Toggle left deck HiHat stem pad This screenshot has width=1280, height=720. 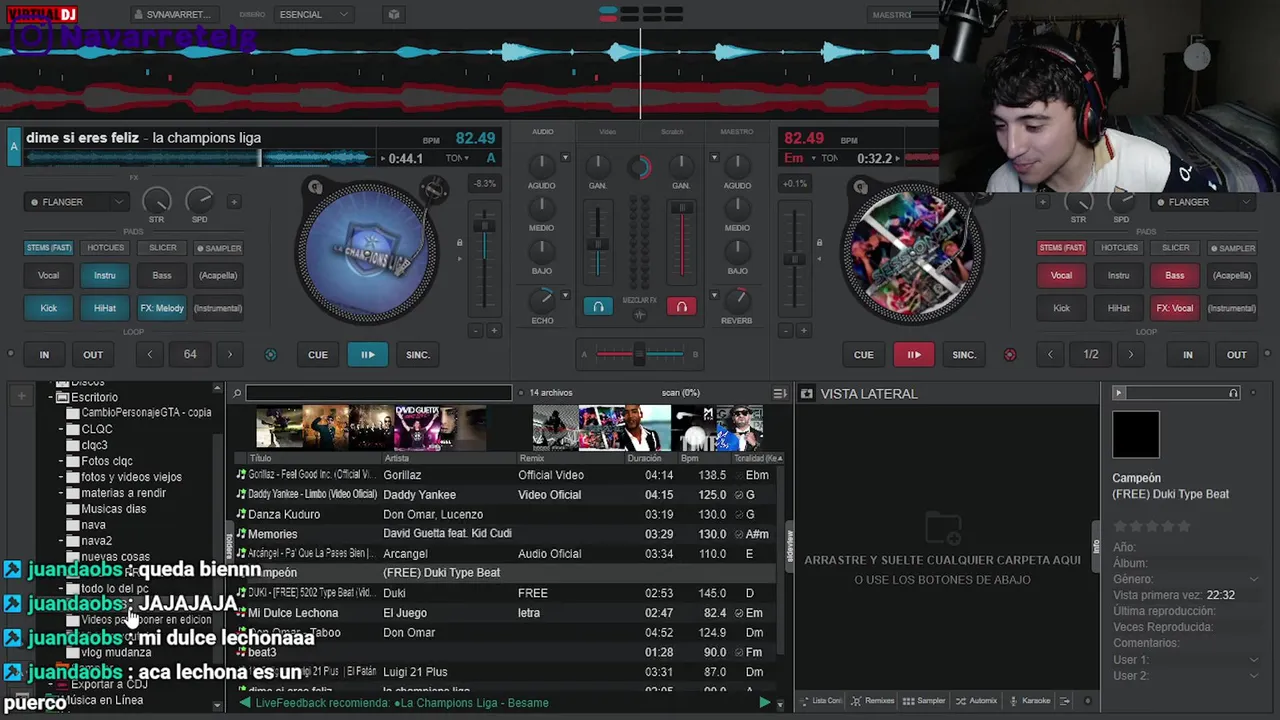[x=105, y=308]
